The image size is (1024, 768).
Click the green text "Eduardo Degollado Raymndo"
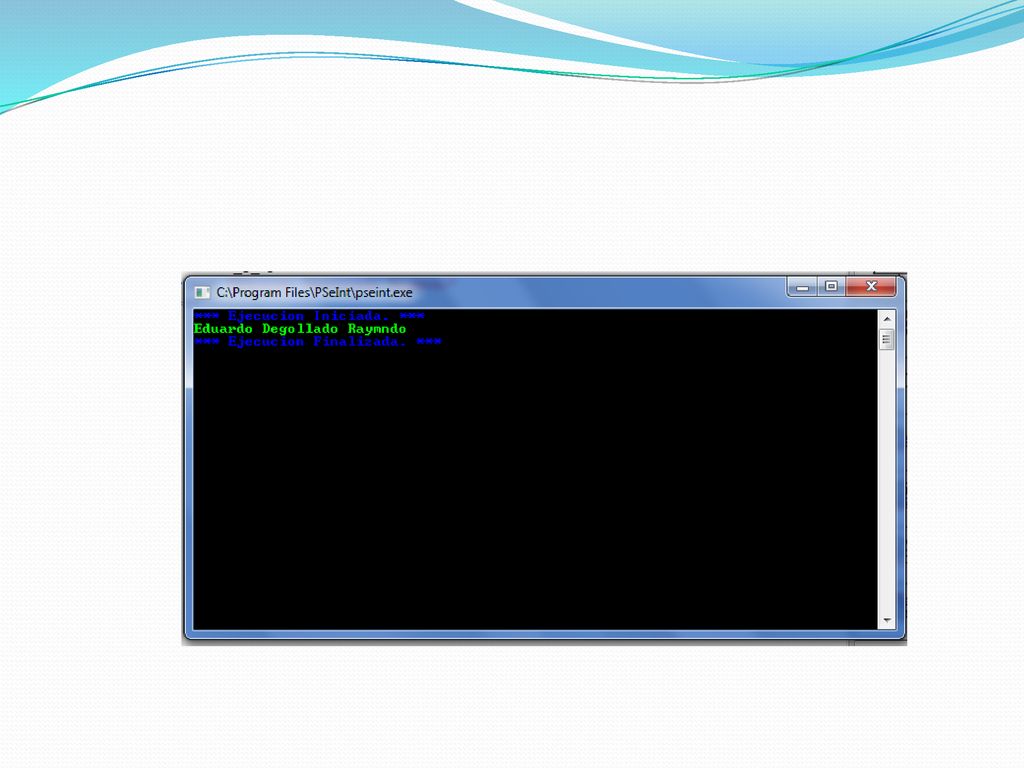(x=300, y=328)
